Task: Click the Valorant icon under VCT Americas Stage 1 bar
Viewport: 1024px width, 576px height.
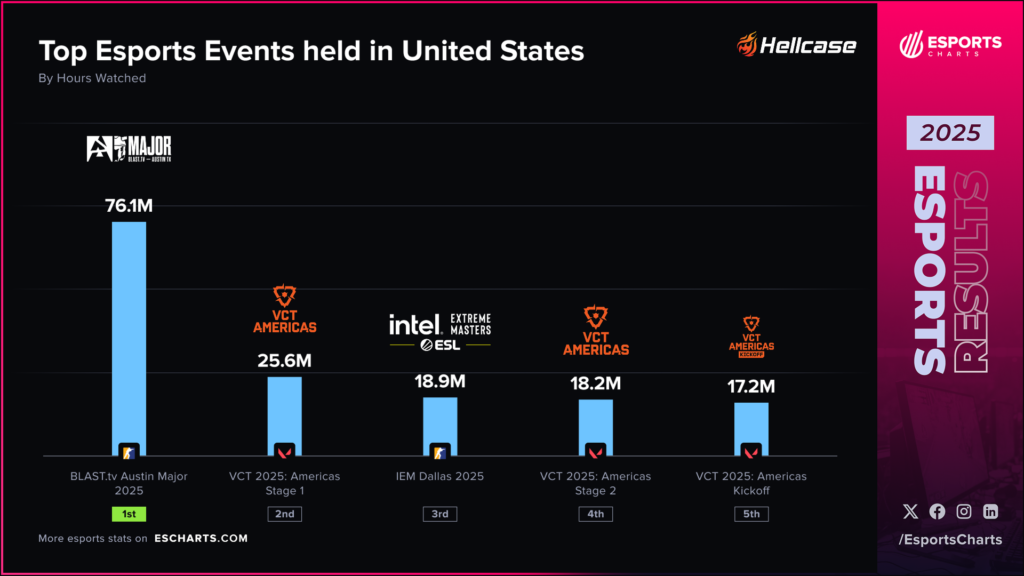Action: 284,450
